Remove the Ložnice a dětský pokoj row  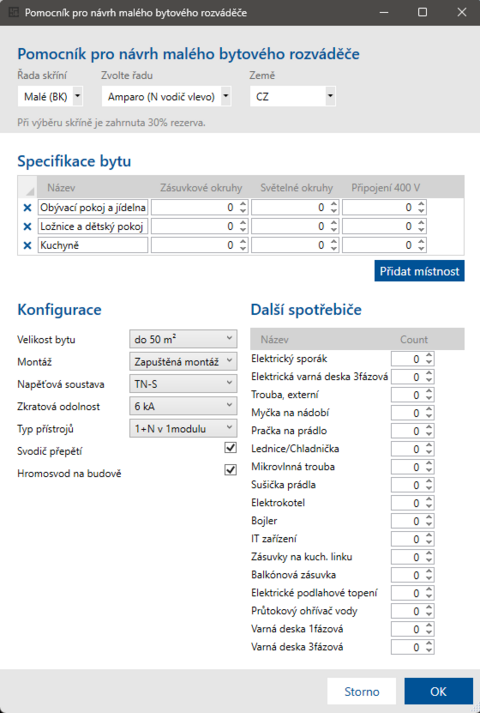(27, 226)
